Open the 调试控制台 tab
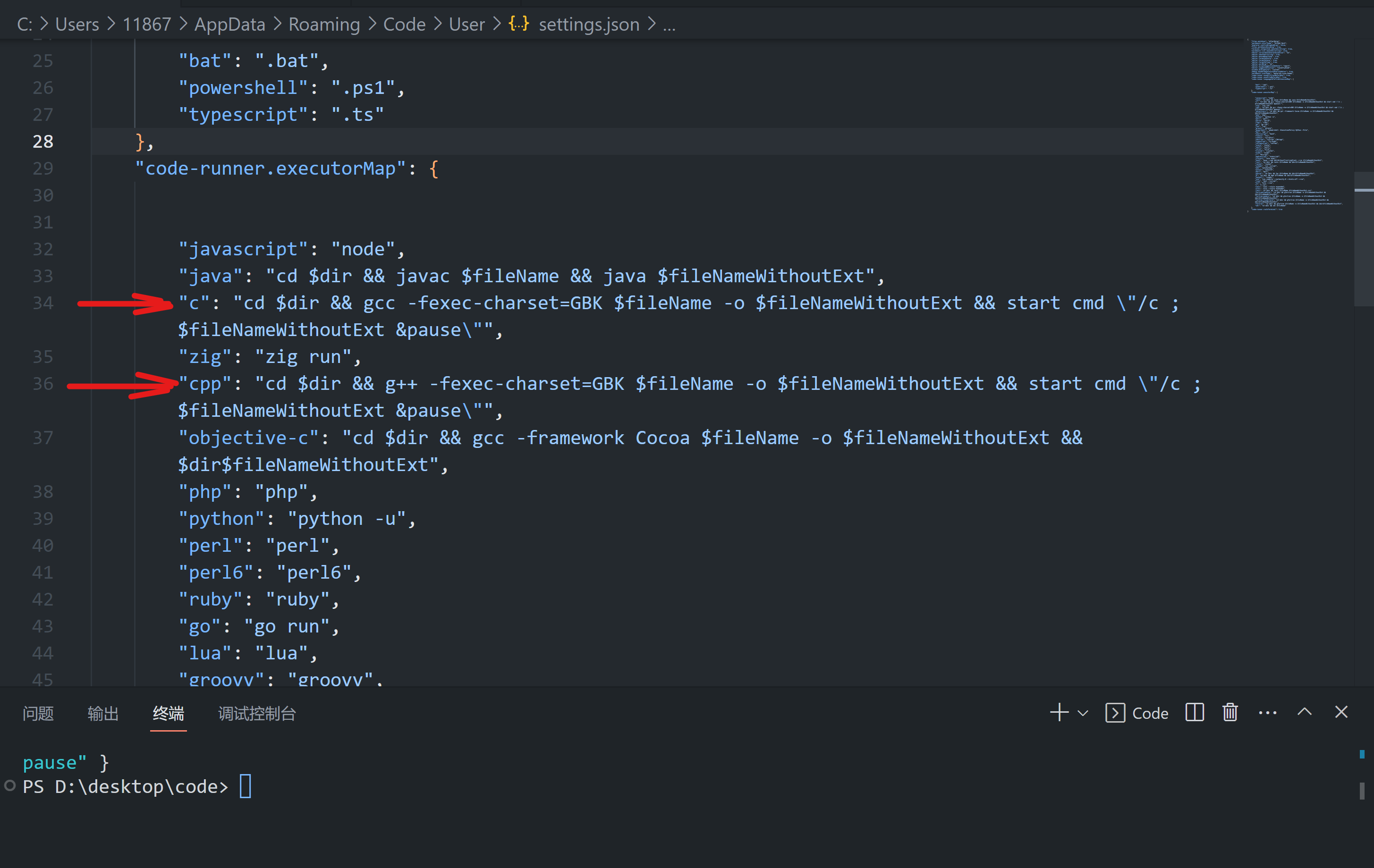The image size is (1374, 868). pos(257,714)
